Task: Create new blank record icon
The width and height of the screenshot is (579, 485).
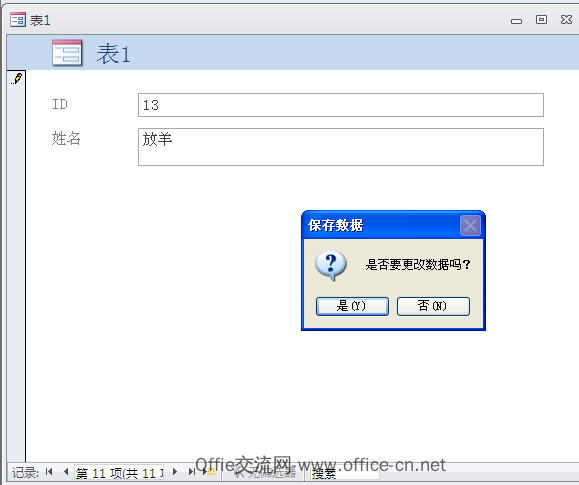Action: point(209,472)
